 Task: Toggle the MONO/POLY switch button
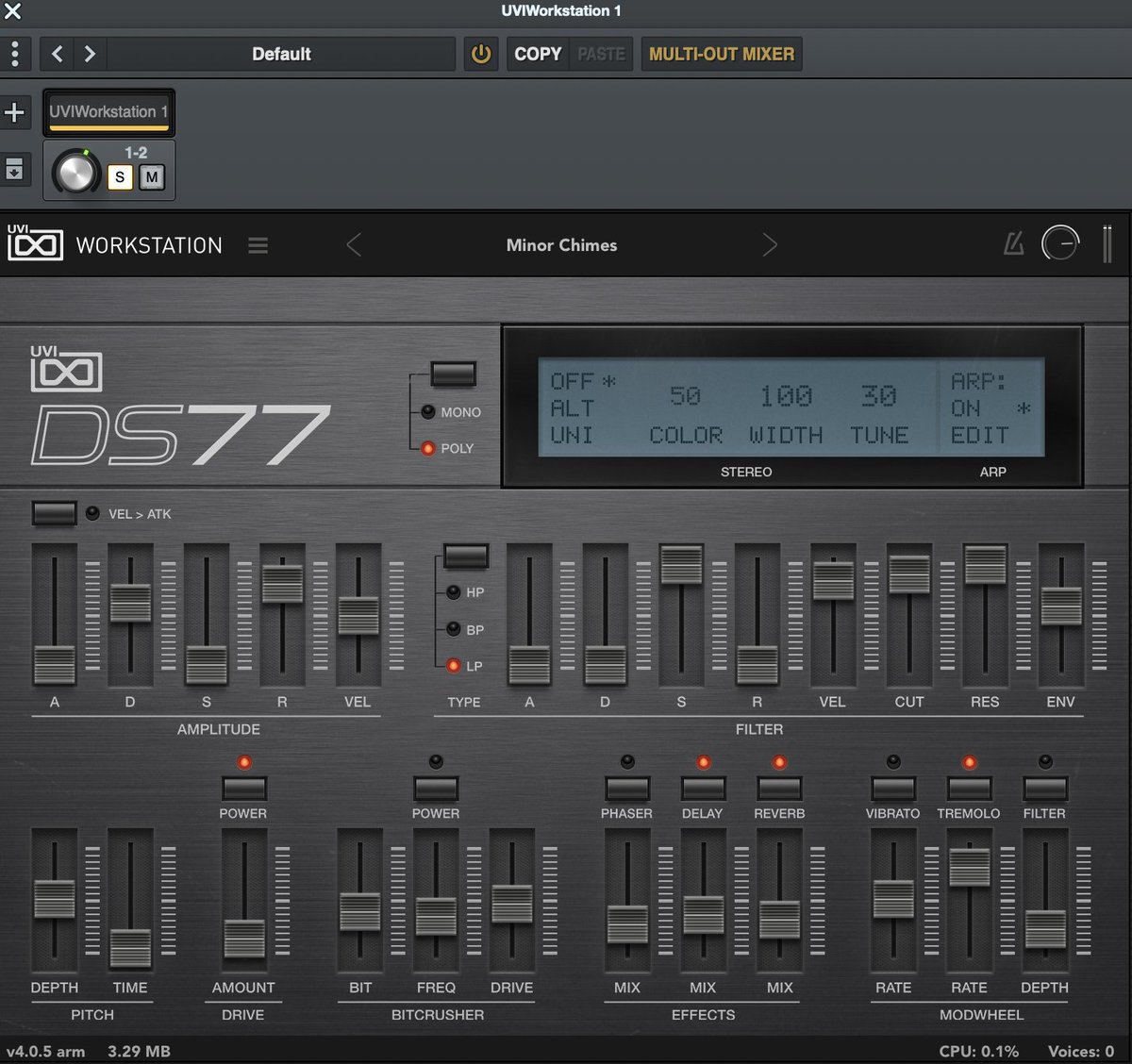click(453, 374)
